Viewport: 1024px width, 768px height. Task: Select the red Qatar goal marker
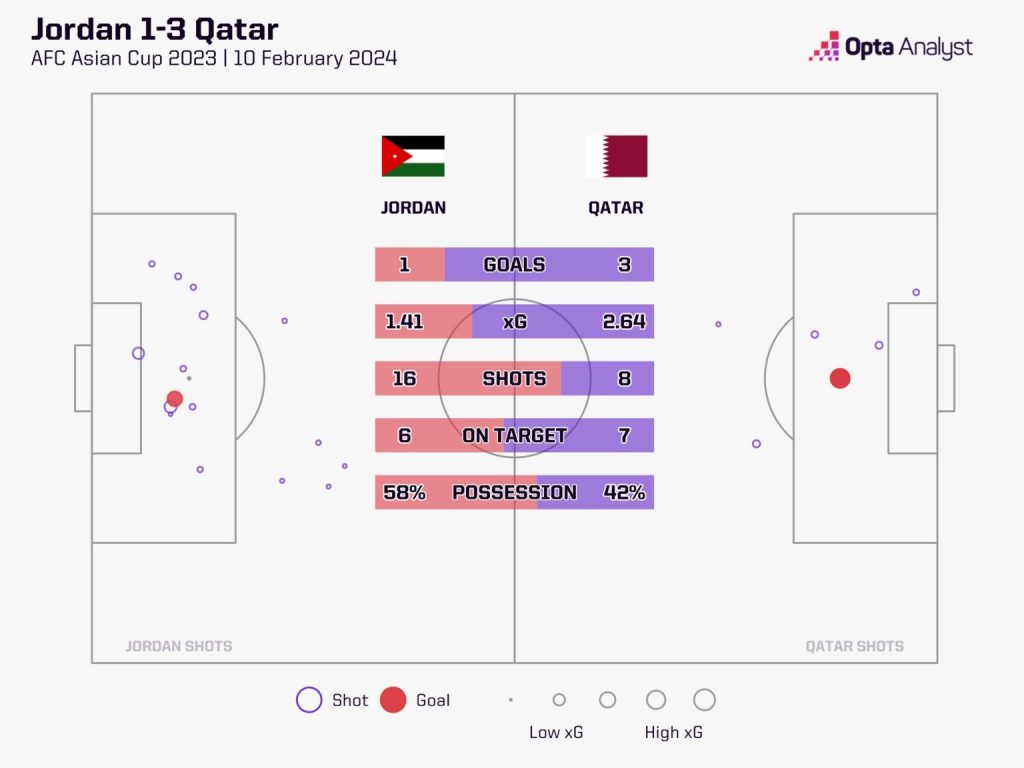tap(840, 378)
